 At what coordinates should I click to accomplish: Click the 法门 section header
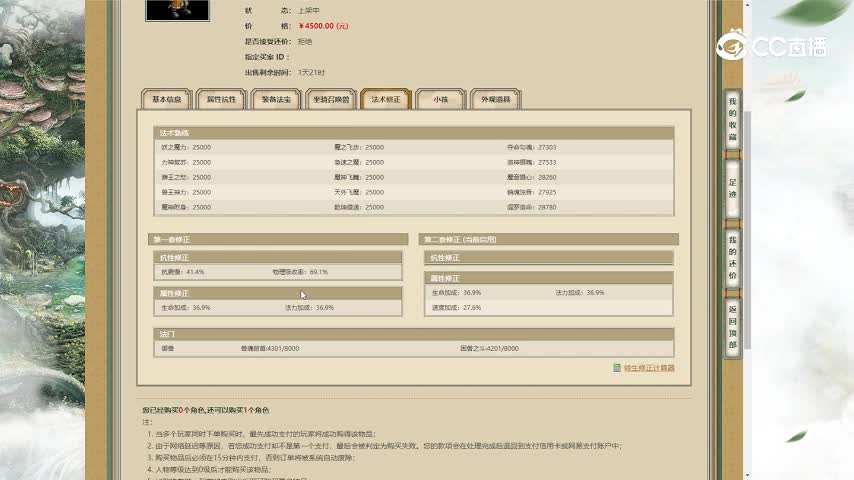pos(414,334)
